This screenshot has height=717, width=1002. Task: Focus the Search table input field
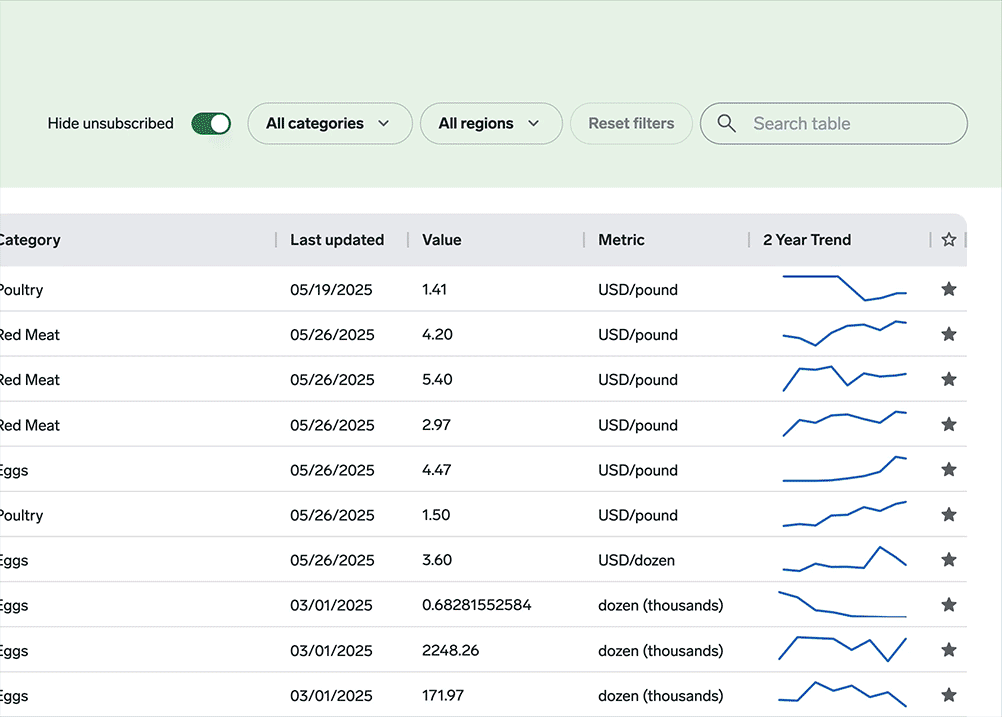833,123
